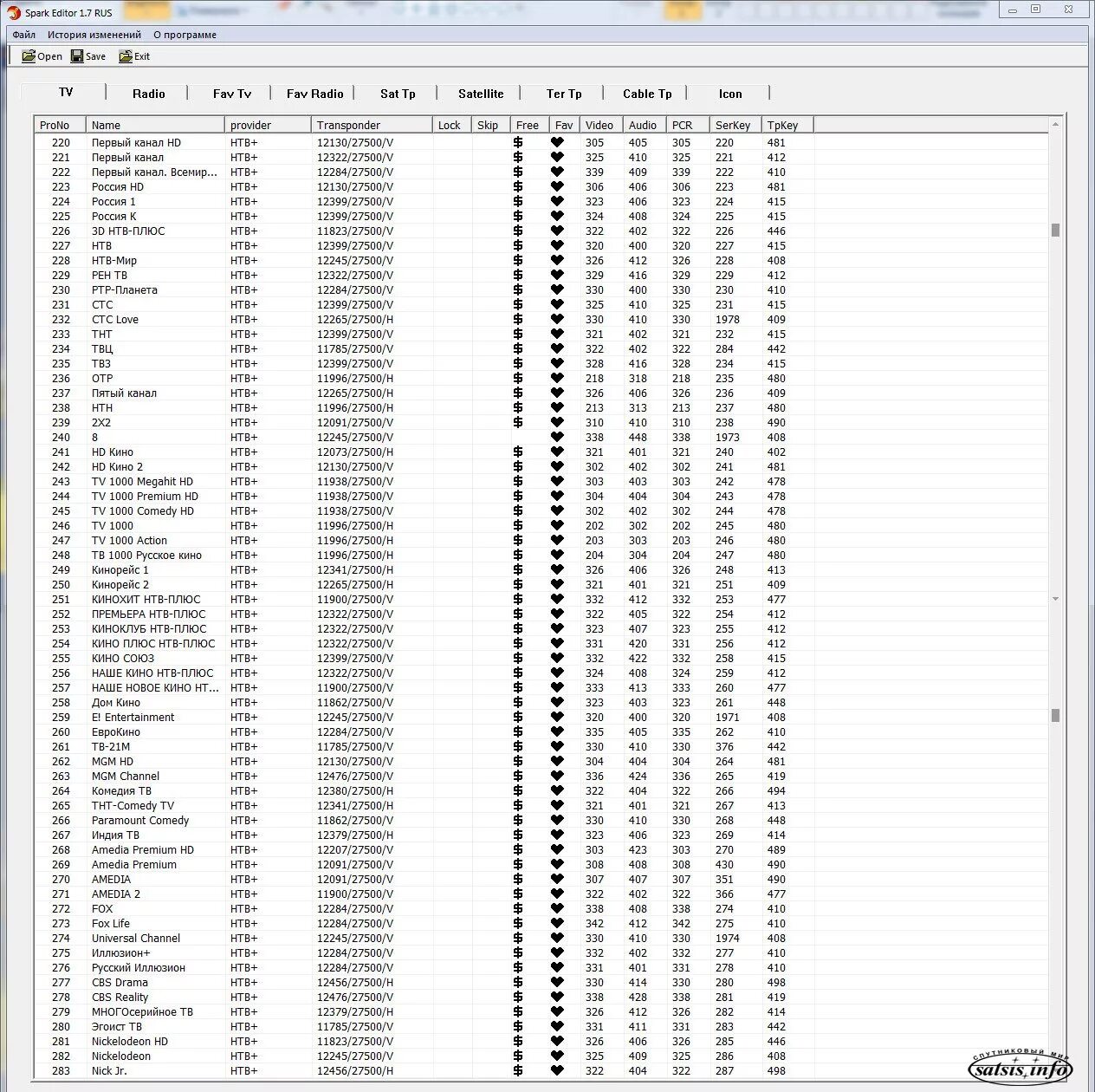
Task: Click SerKey value 1978 for СТС Love
Action: [728, 319]
